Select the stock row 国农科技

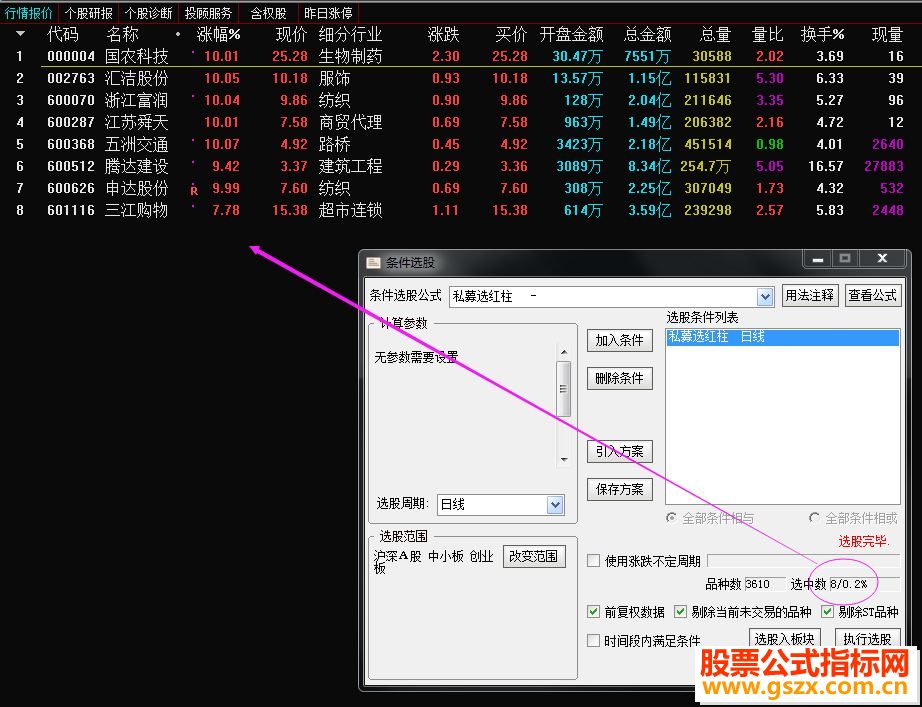(x=461, y=56)
